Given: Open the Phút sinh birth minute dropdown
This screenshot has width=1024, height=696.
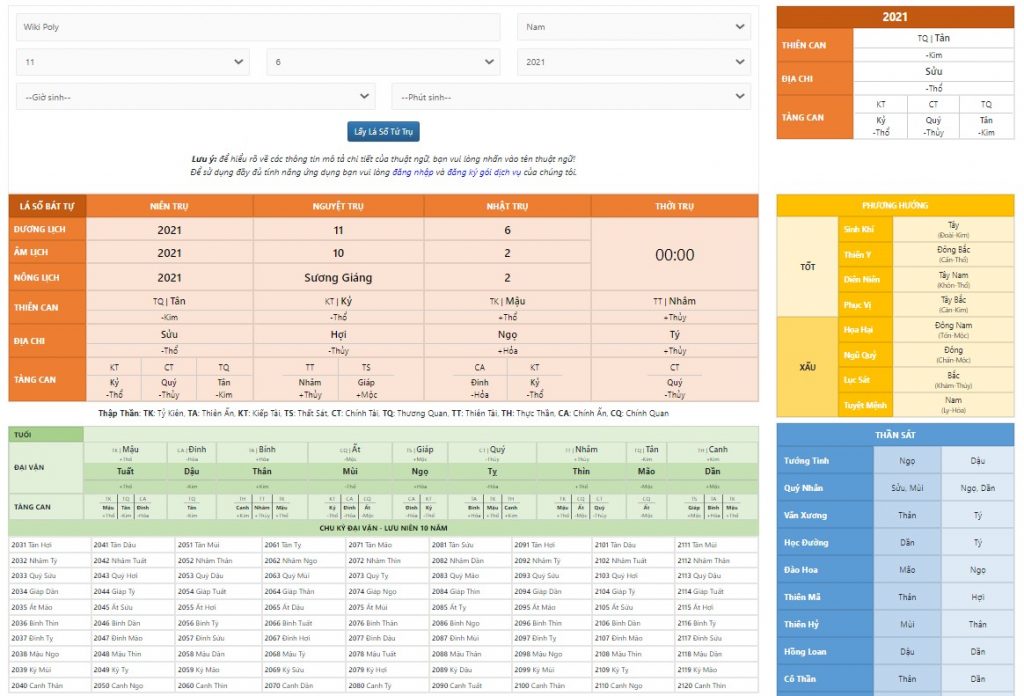Looking at the screenshot, I should tap(570, 97).
